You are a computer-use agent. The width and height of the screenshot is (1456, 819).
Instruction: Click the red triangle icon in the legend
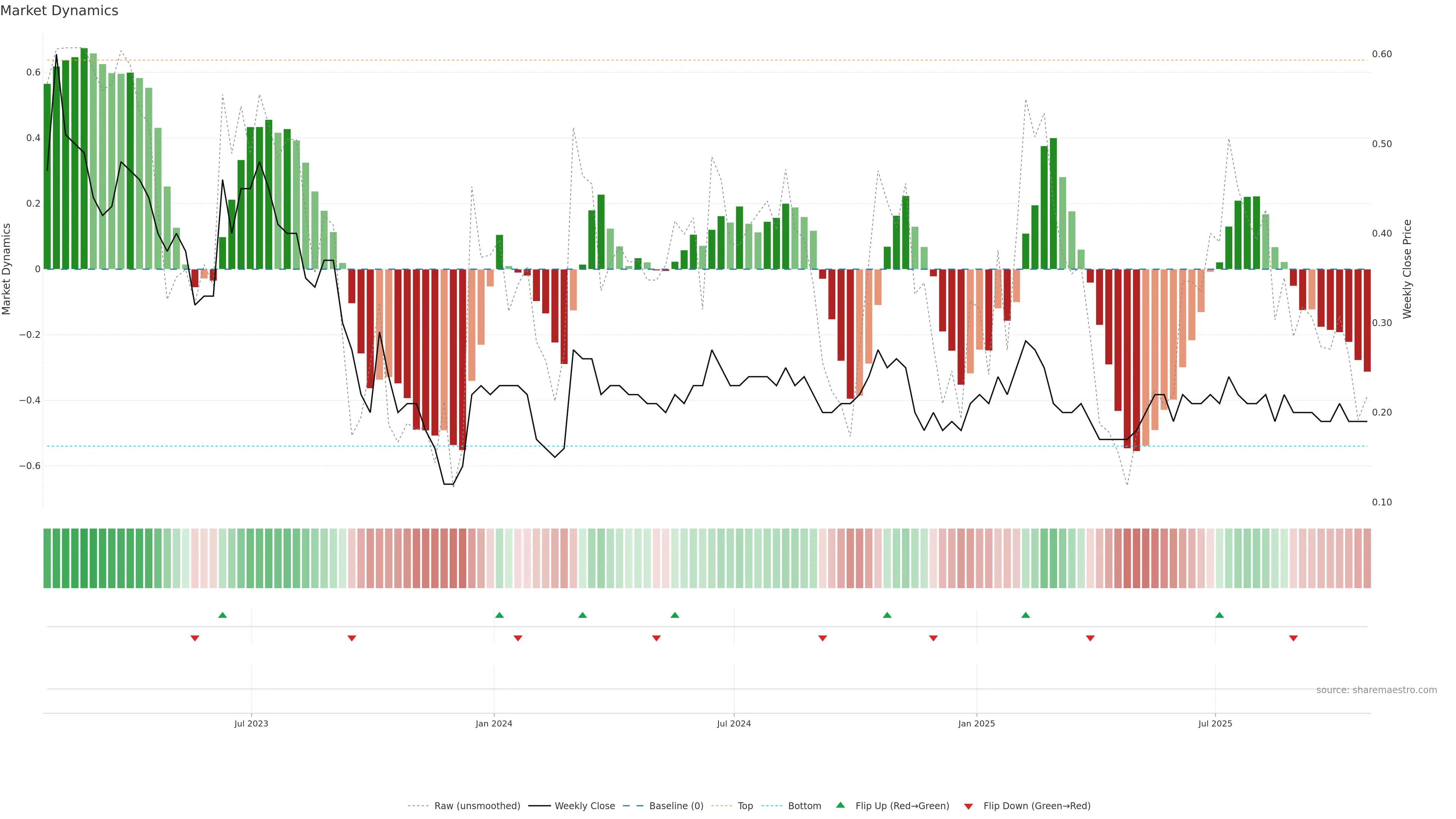968,806
